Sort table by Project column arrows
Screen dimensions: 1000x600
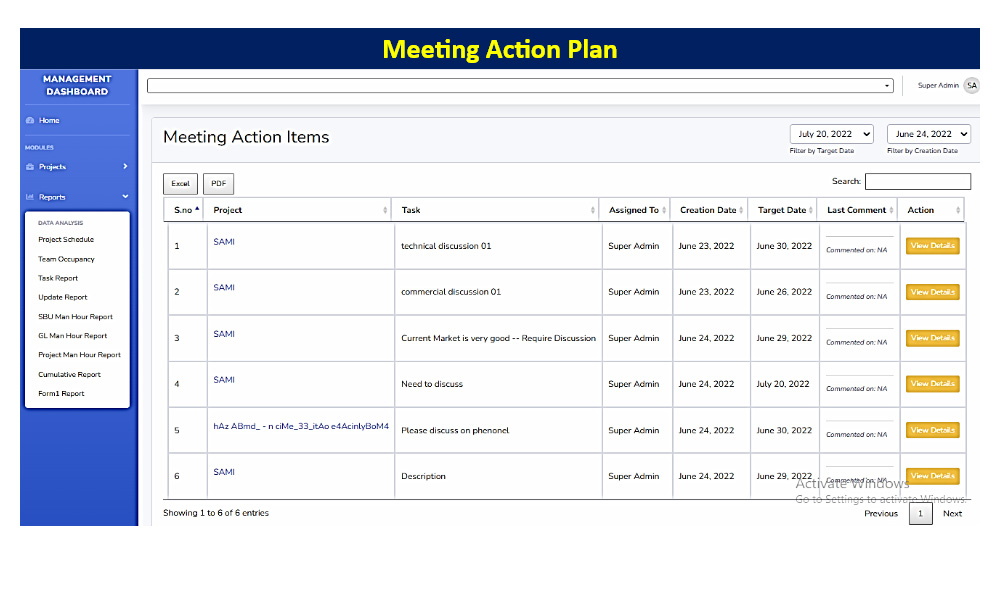[x=385, y=210]
